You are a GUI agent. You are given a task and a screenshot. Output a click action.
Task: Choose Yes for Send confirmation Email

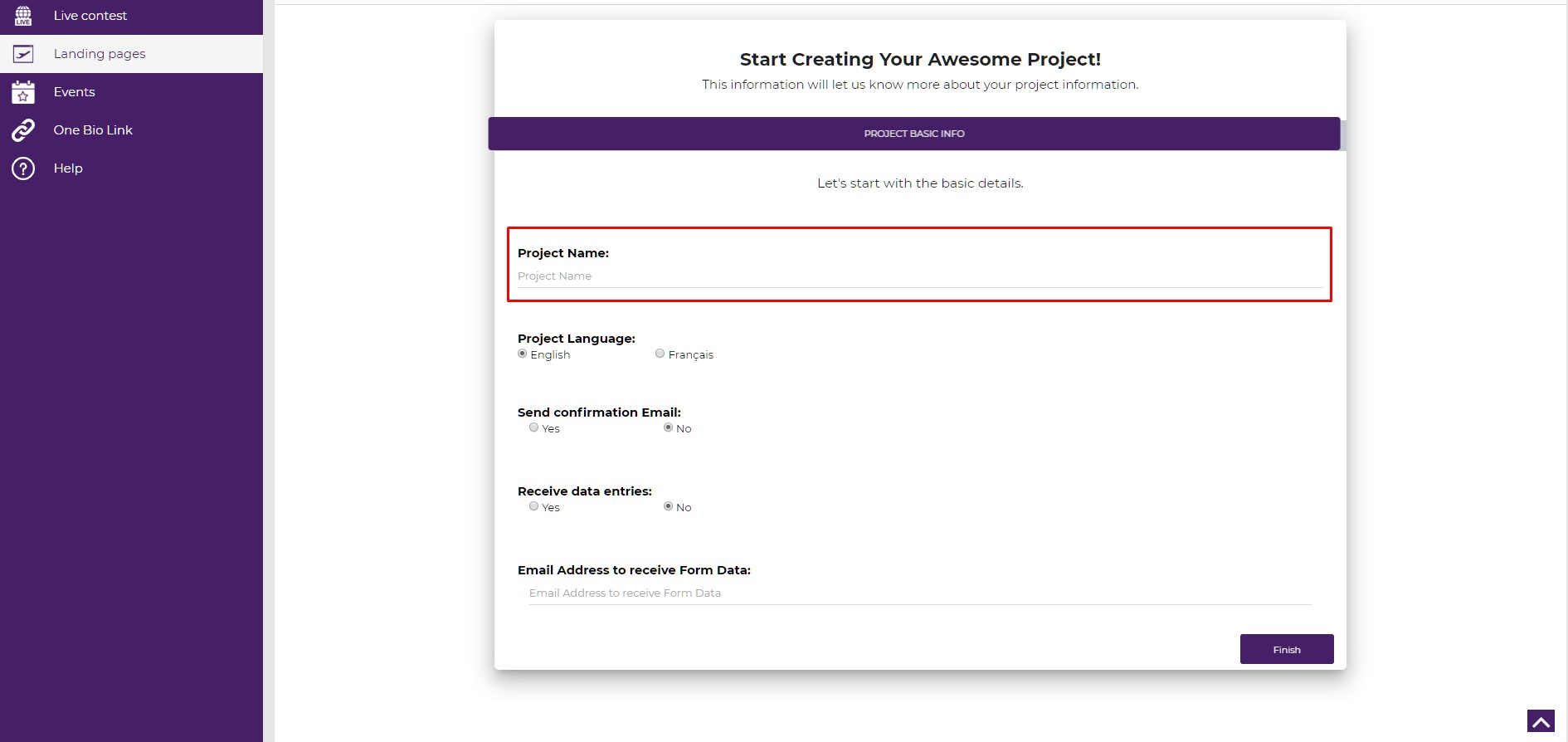534,427
